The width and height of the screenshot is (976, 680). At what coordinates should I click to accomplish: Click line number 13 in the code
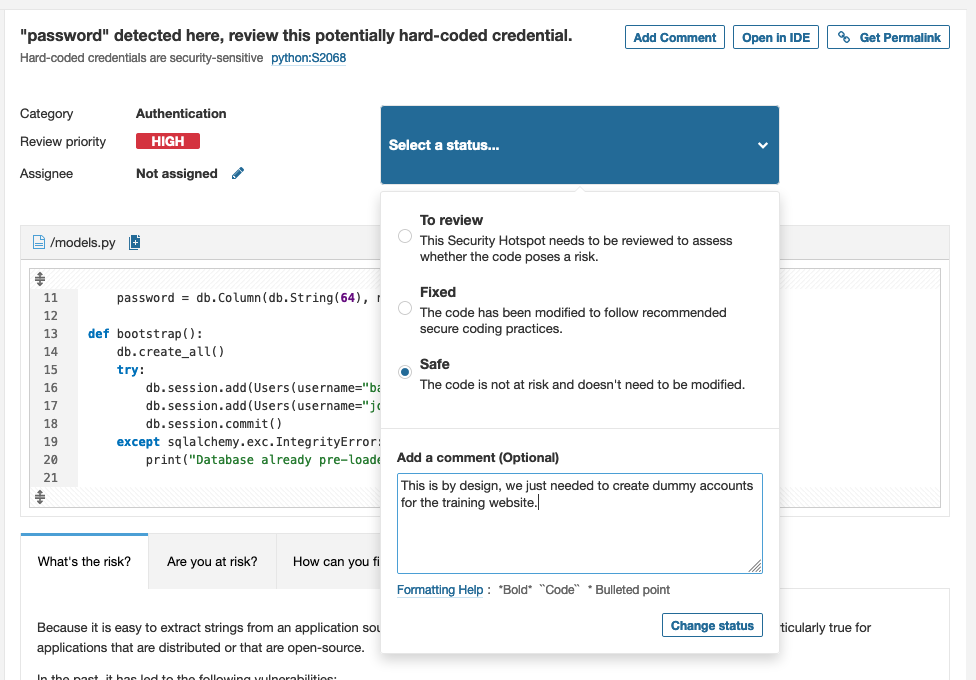50,334
